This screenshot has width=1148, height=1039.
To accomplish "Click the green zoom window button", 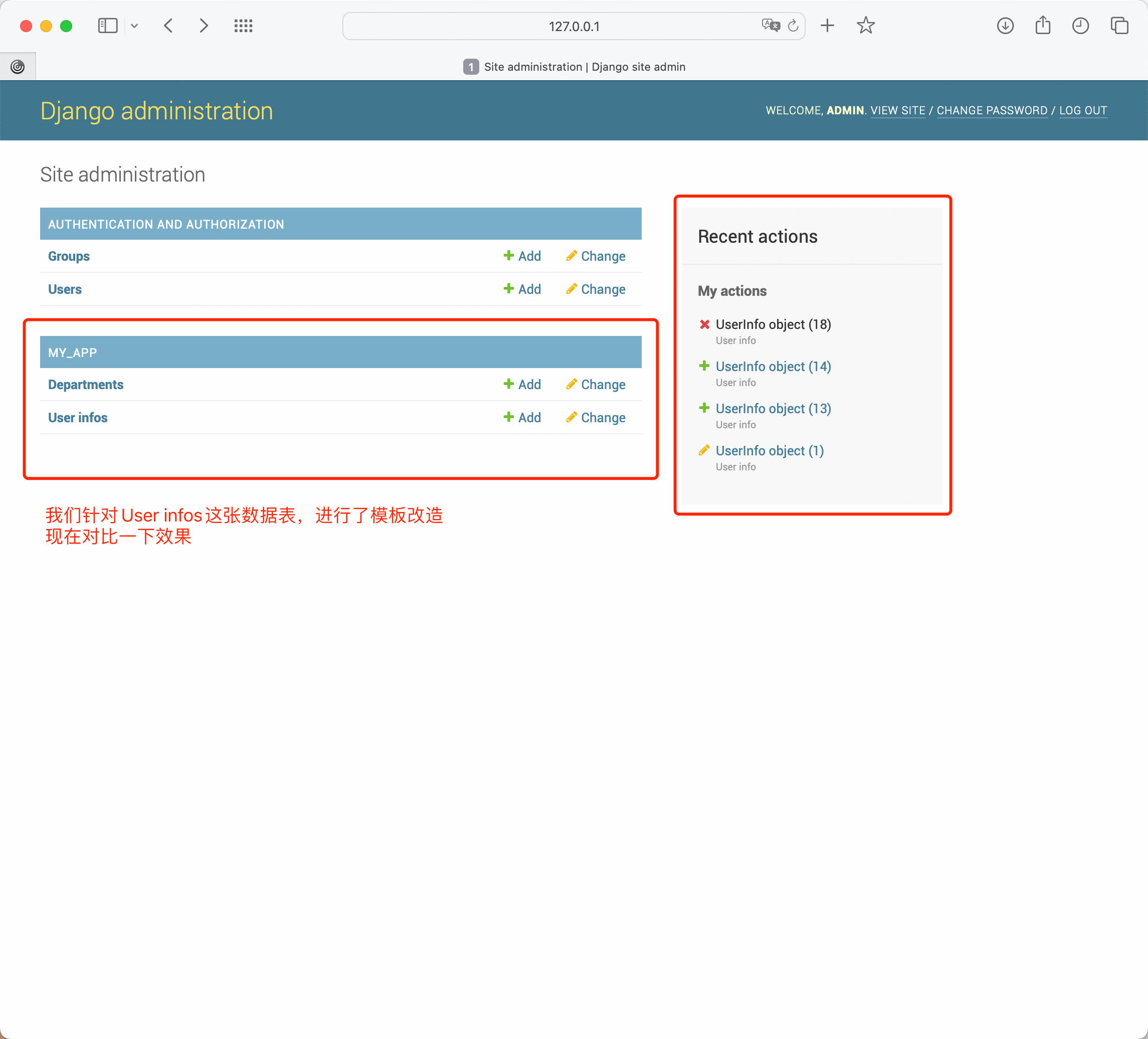I will click(x=66, y=26).
